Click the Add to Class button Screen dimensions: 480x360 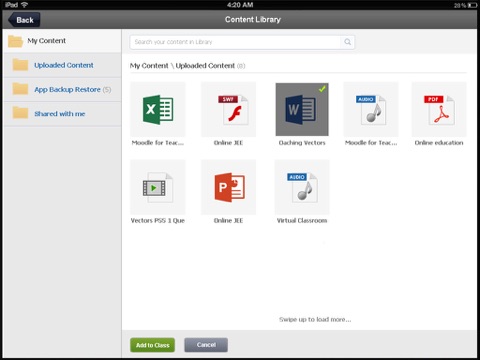click(x=152, y=345)
